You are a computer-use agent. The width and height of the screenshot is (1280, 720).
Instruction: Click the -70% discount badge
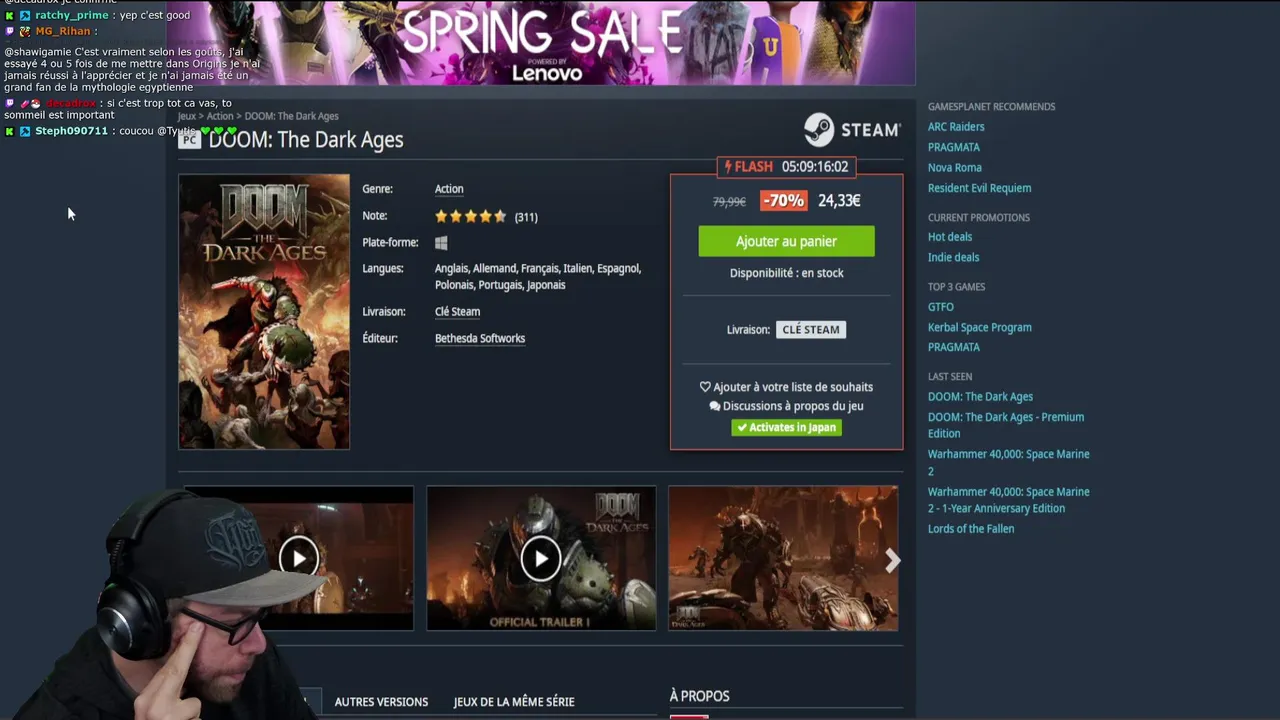783,200
